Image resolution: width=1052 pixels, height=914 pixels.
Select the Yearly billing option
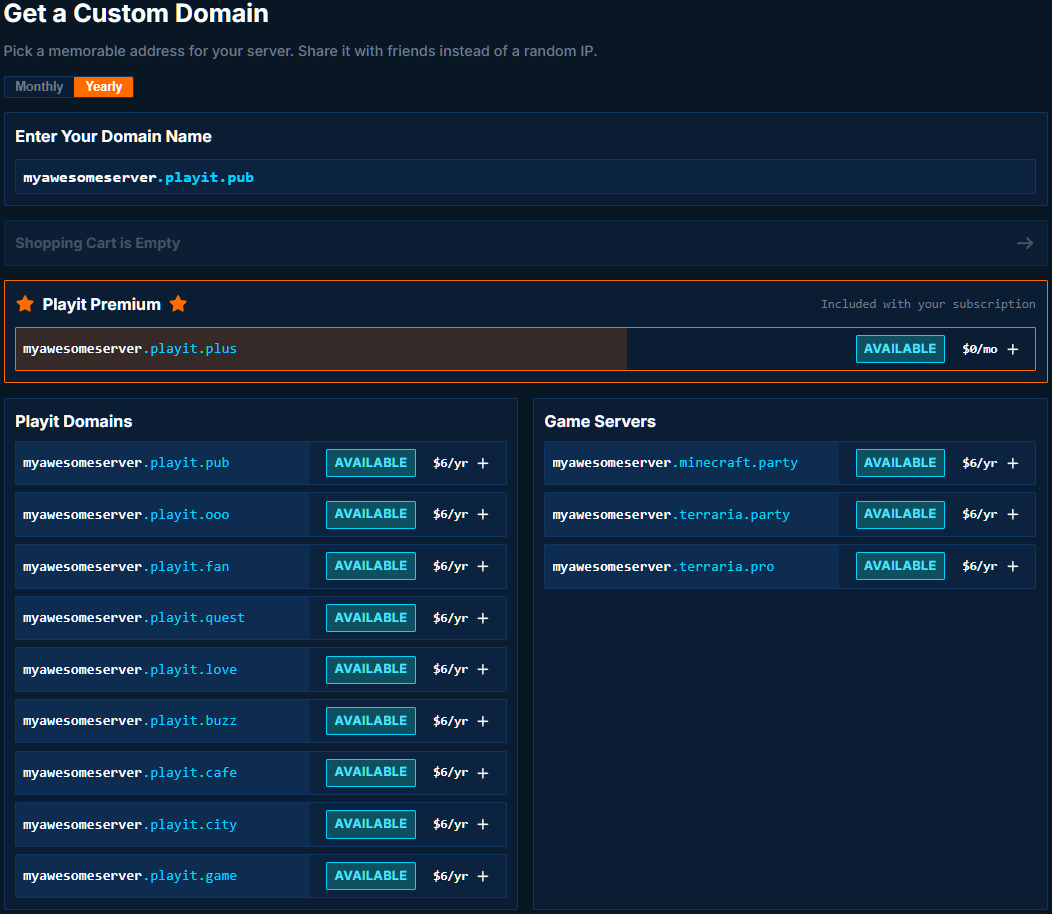(x=103, y=87)
